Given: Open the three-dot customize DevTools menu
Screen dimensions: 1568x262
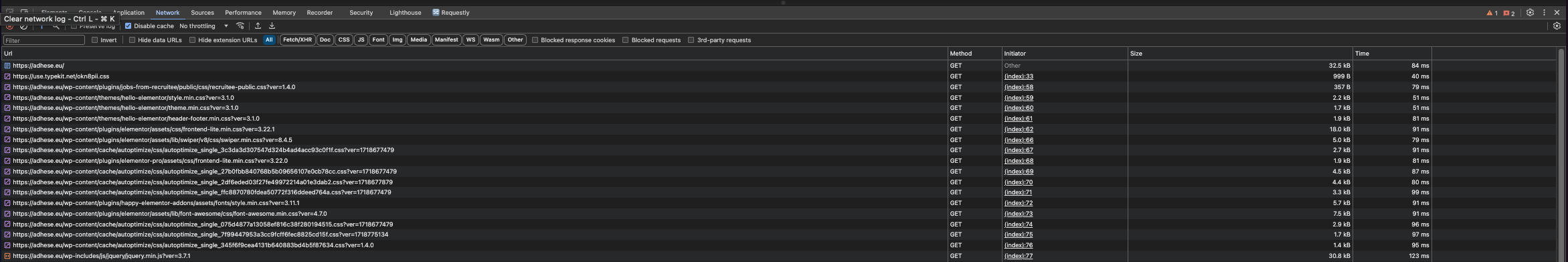Looking at the screenshot, I should click(x=1544, y=13).
